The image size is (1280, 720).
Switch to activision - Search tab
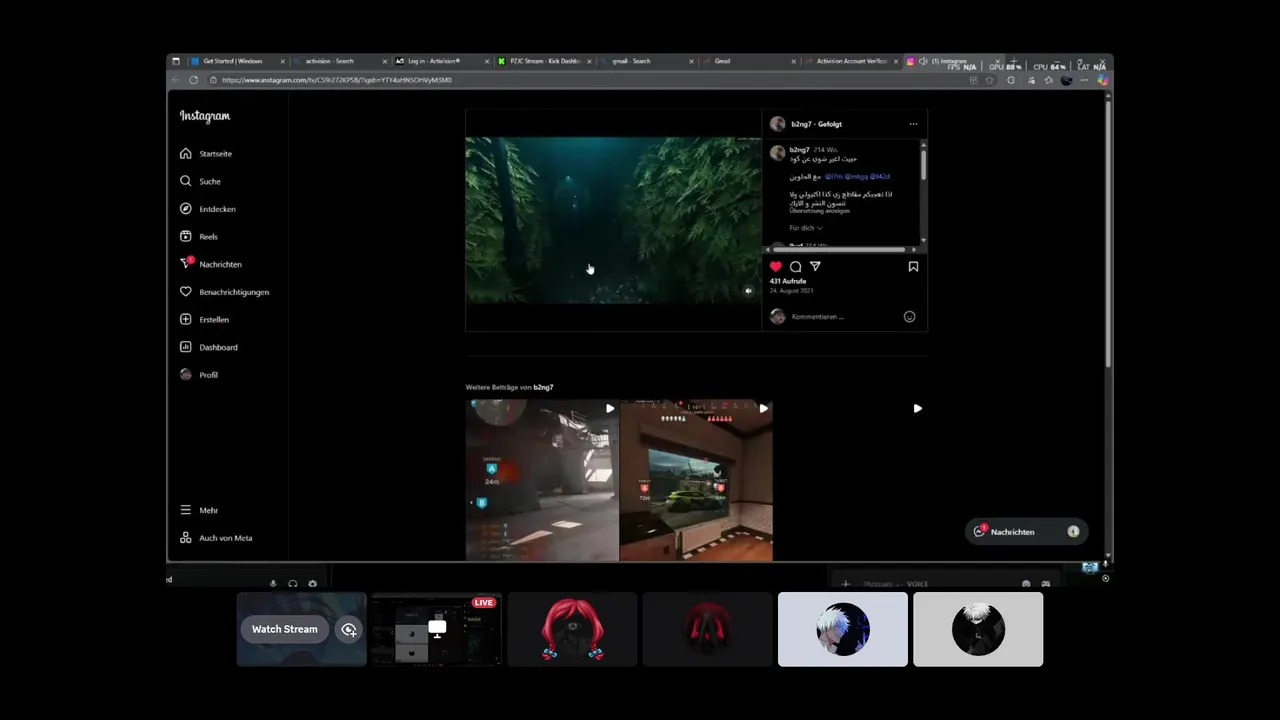[339, 61]
